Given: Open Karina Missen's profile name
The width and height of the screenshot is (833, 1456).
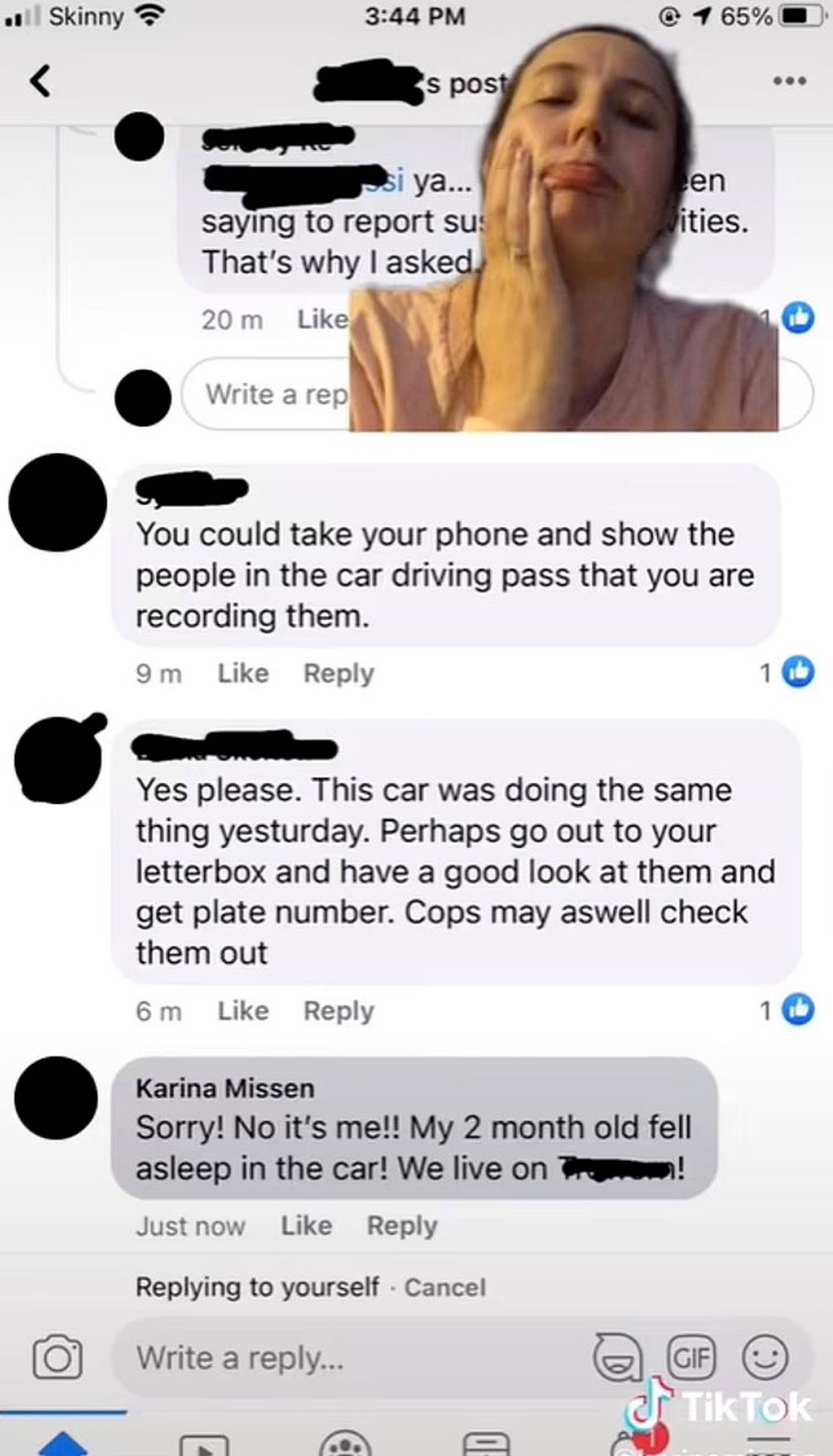Looking at the screenshot, I should click(225, 1089).
